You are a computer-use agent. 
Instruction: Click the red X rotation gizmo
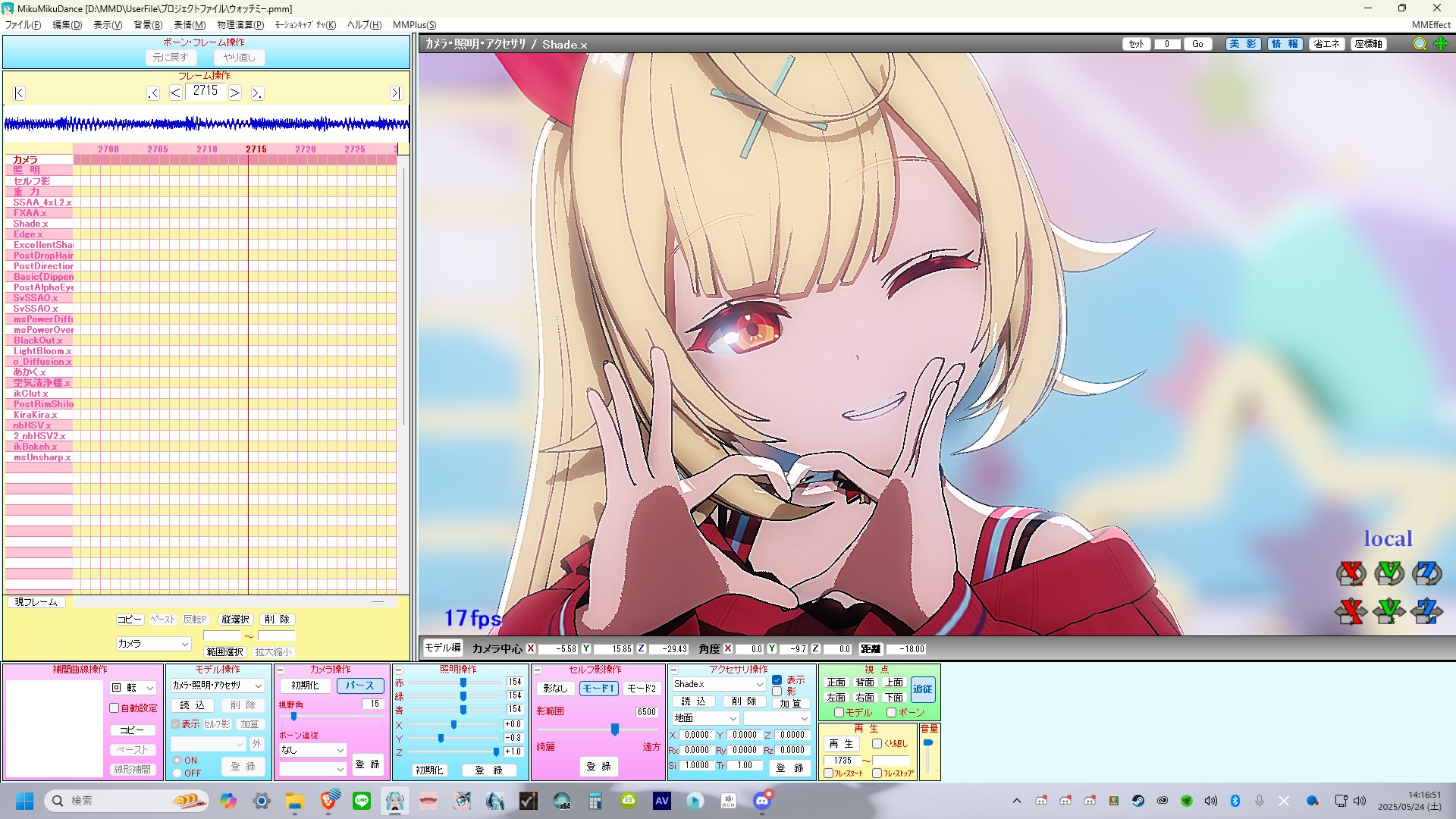[1351, 573]
